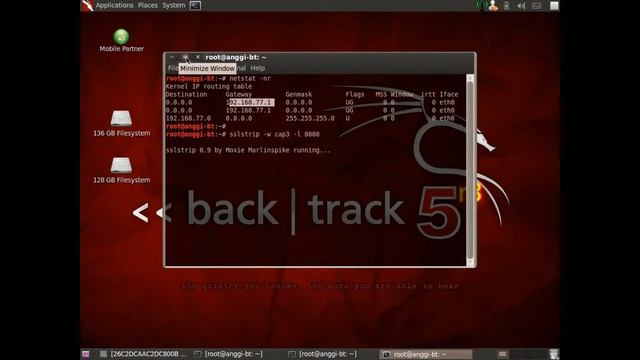Close the terminal window
The height and width of the screenshot is (360, 640).
click(x=198, y=58)
